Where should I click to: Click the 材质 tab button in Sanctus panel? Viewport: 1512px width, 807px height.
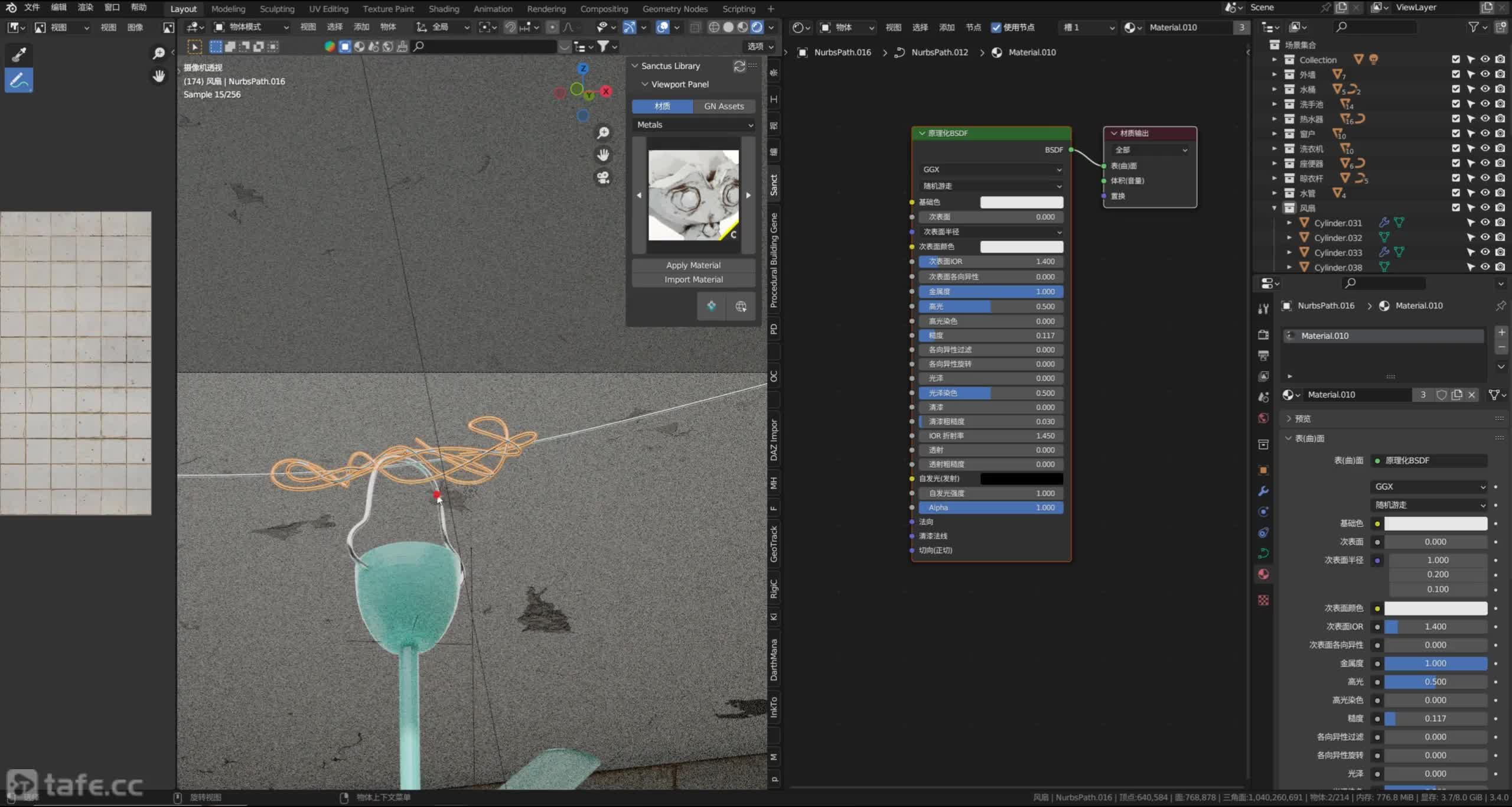click(x=662, y=106)
